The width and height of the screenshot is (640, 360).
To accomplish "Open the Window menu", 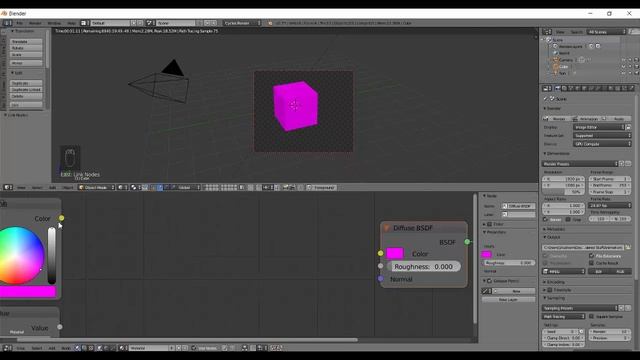I will point(54,23).
